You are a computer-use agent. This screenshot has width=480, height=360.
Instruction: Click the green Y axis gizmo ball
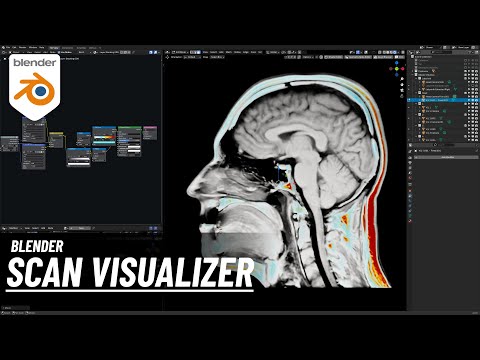[397, 69]
